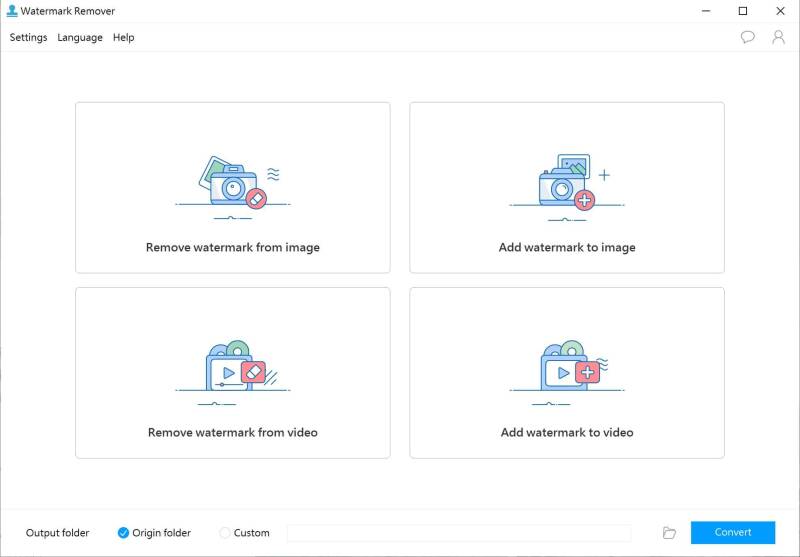The width and height of the screenshot is (800, 557).
Task: Click the video eraser icon for video removal
Action: coord(233,373)
